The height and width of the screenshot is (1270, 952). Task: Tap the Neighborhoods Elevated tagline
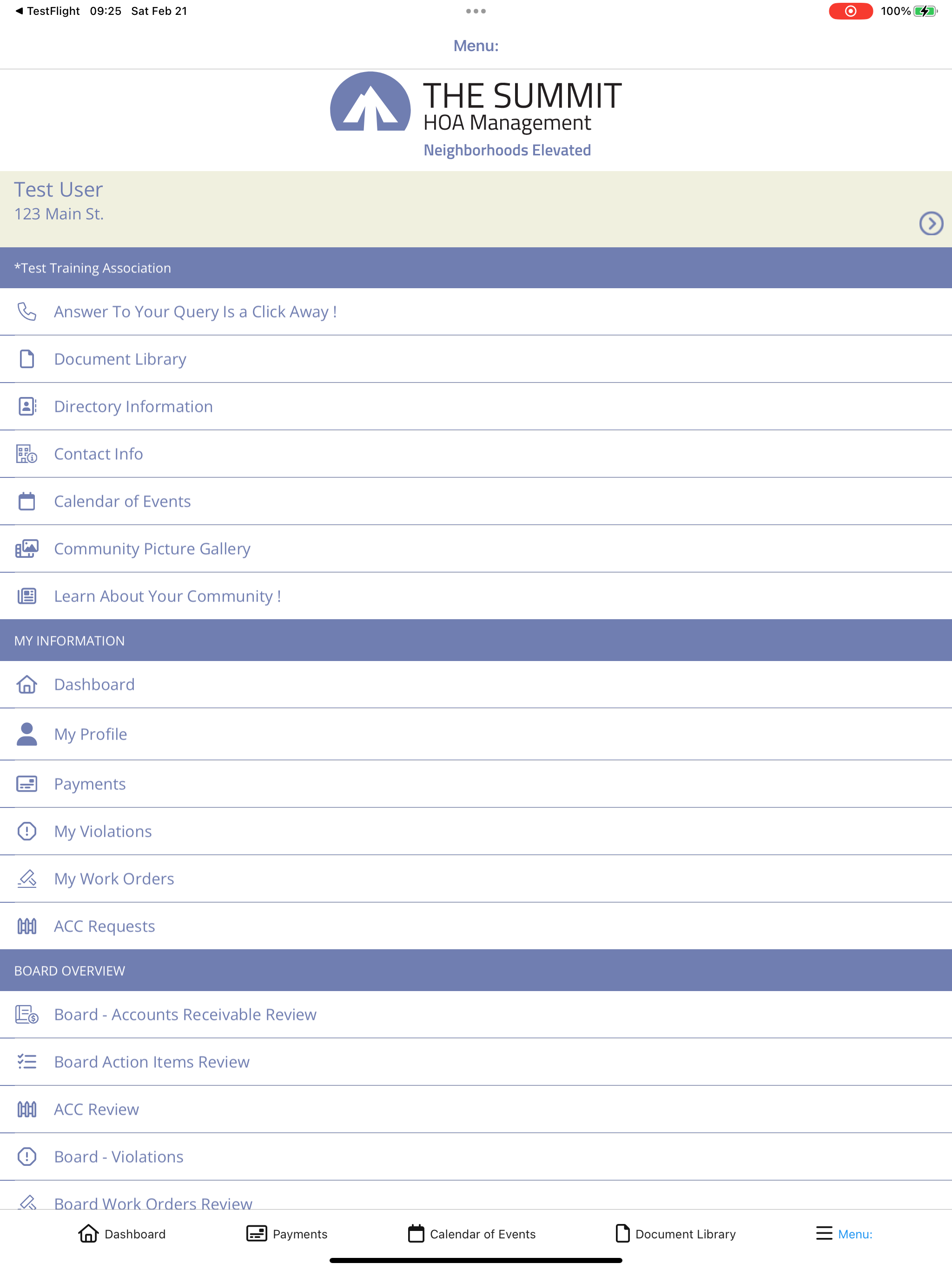507,150
